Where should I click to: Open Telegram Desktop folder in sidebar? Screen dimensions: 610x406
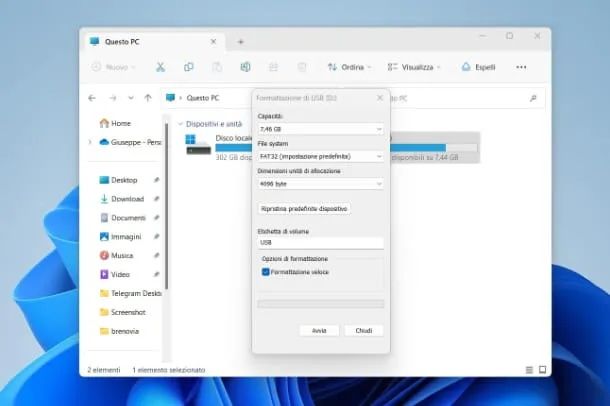pyautogui.click(x=131, y=293)
